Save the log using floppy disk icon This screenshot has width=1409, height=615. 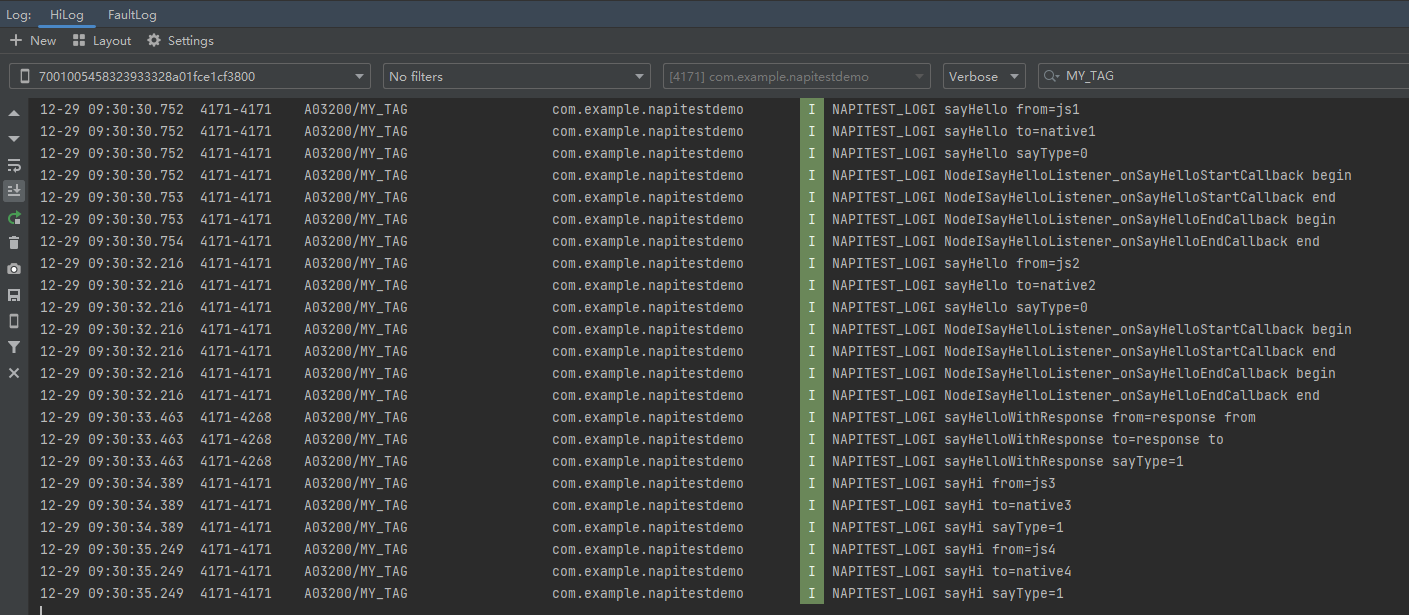[x=14, y=295]
